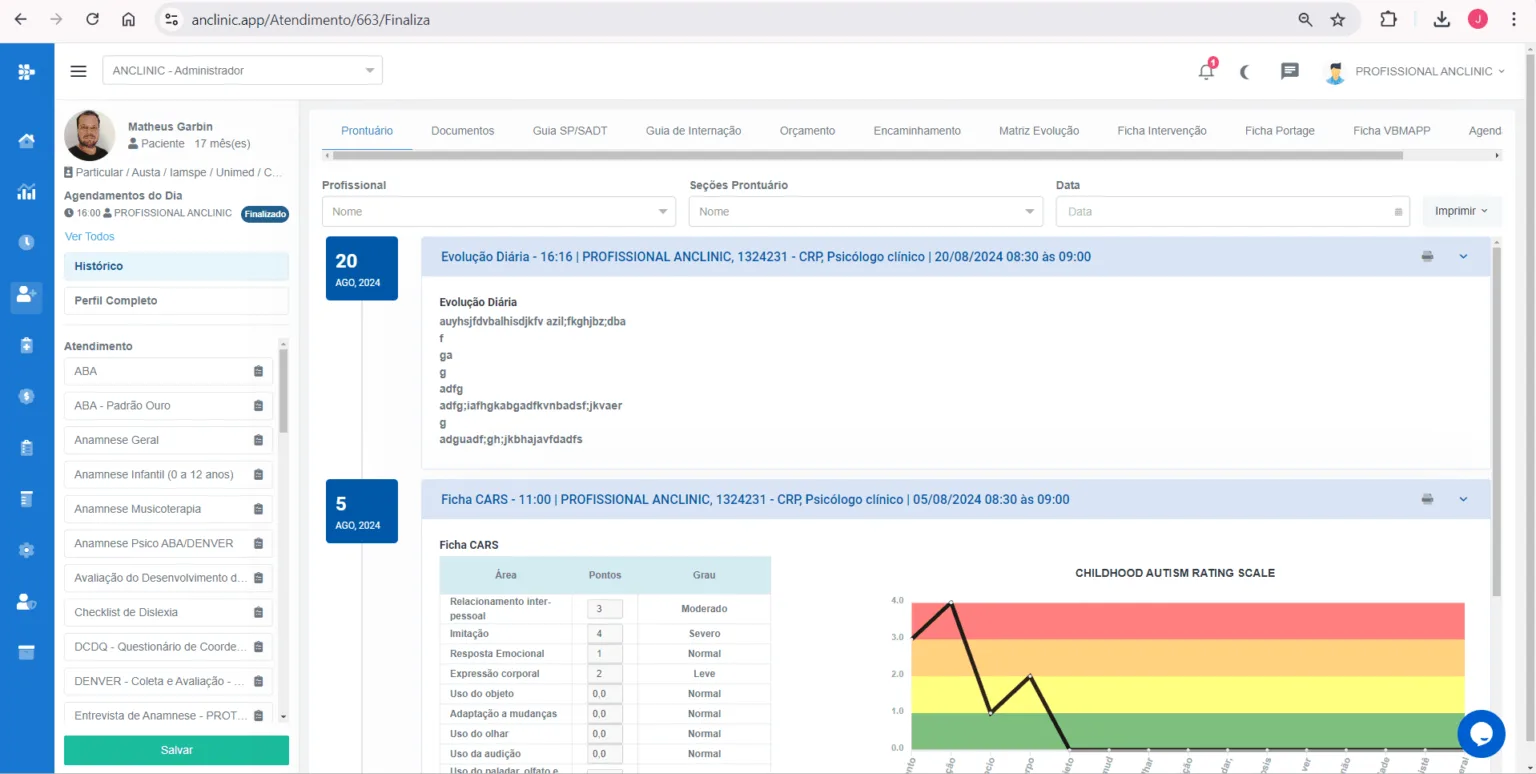
Task: Open the Ficha VBMAPP tab
Action: click(1392, 131)
